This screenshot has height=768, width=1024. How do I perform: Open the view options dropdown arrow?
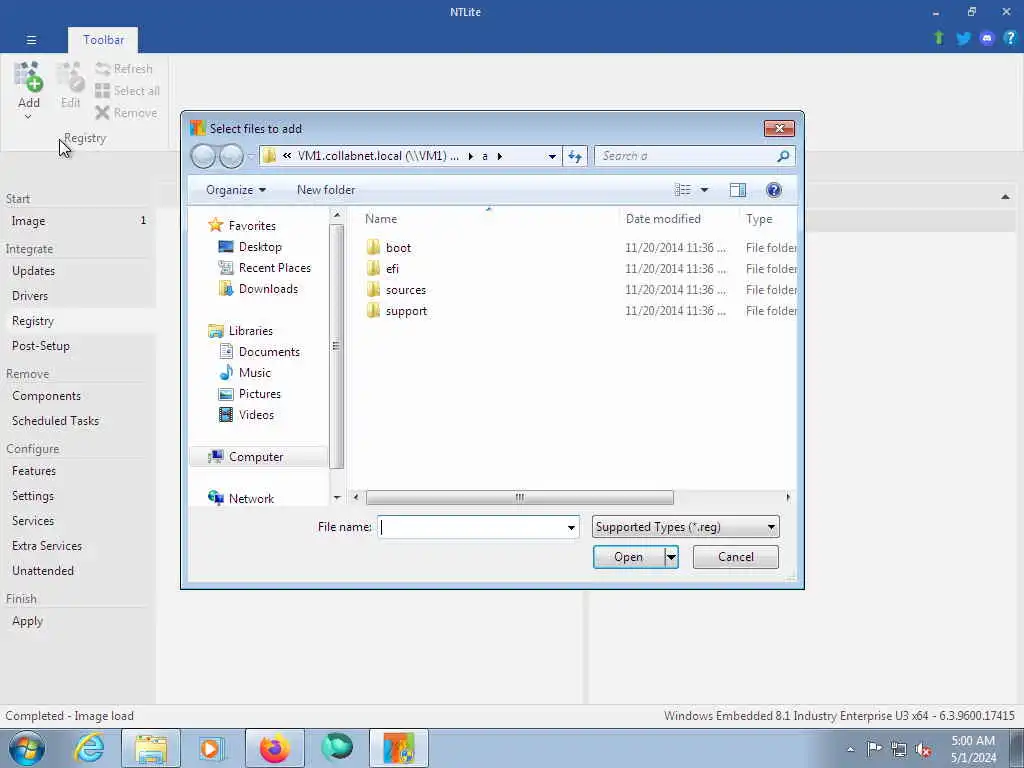[704, 190]
